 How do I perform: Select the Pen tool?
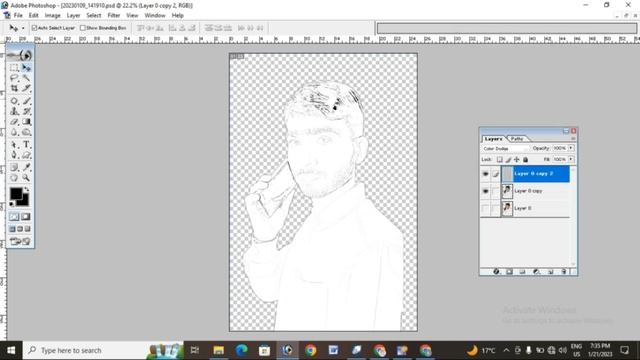pyautogui.click(x=14, y=155)
